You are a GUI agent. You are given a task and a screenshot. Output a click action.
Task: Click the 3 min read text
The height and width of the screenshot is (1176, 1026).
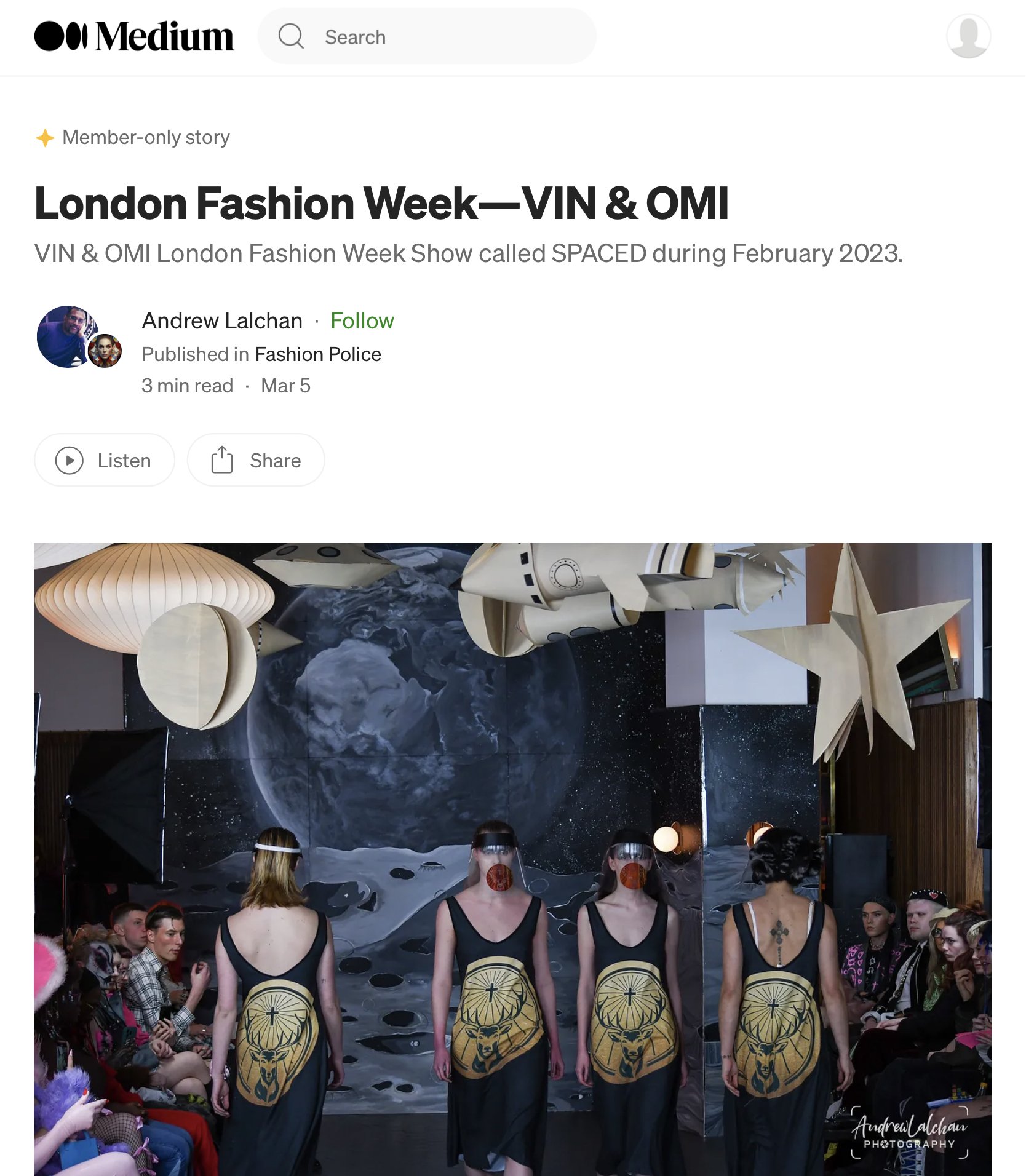click(x=188, y=386)
